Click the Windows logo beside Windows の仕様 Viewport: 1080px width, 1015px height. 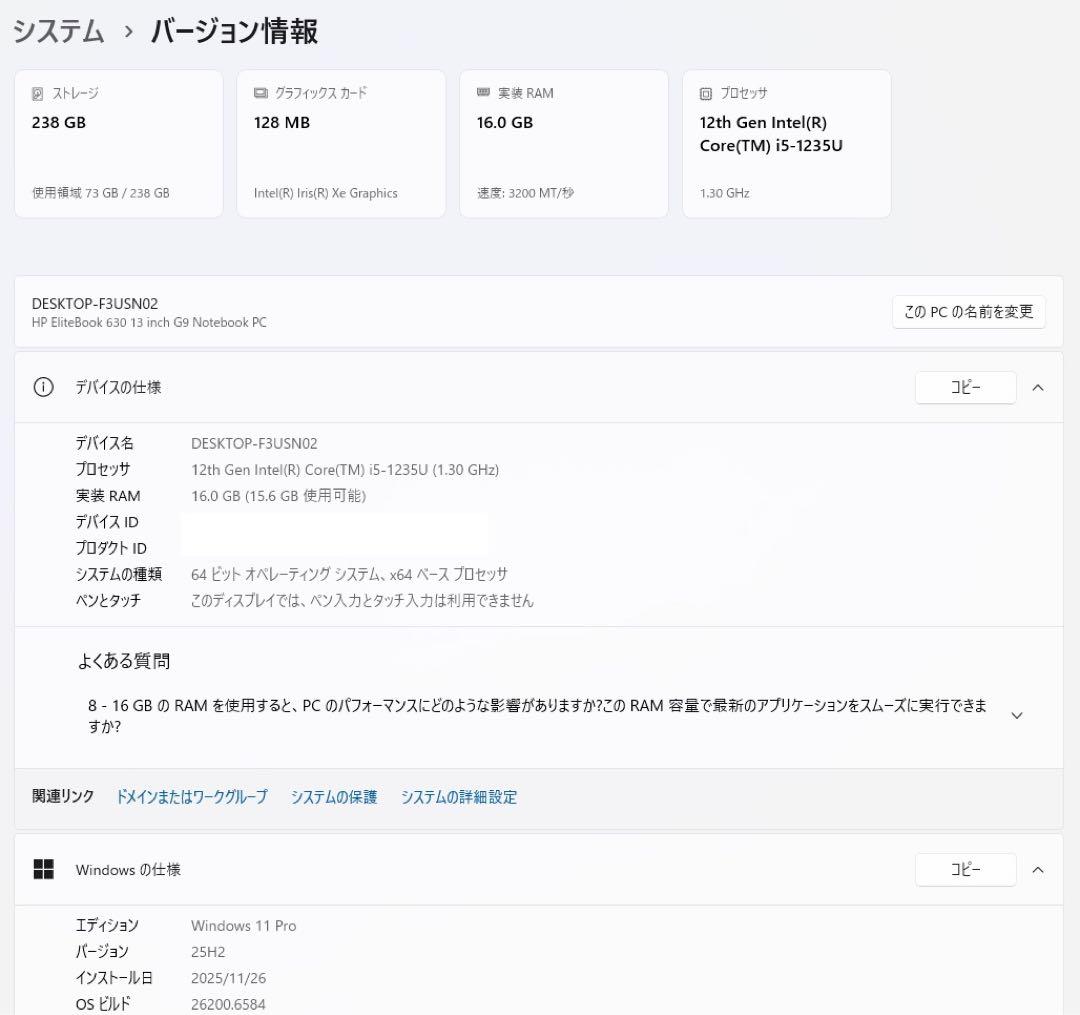coord(44,870)
